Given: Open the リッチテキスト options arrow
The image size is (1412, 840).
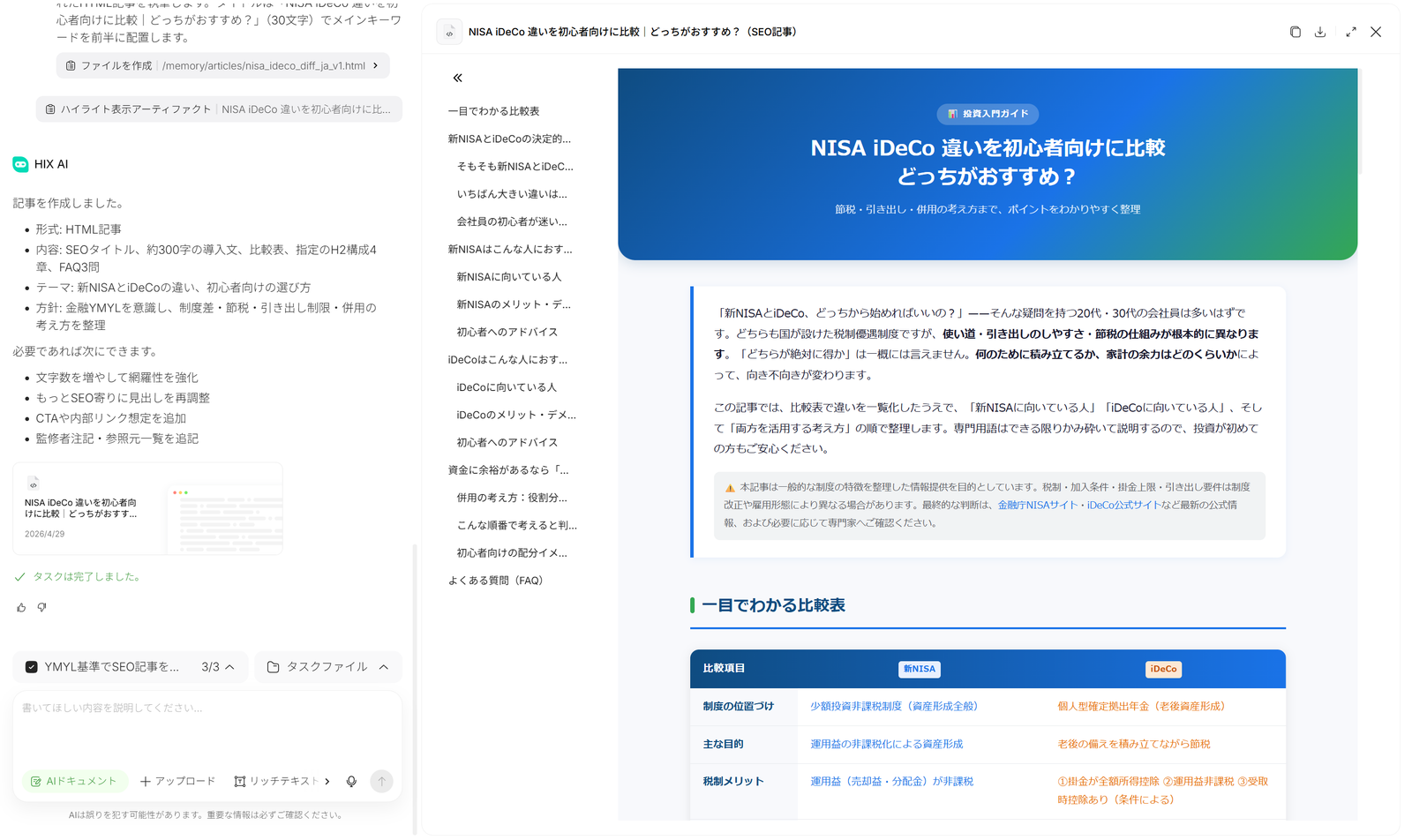Looking at the screenshot, I should pyautogui.click(x=327, y=781).
